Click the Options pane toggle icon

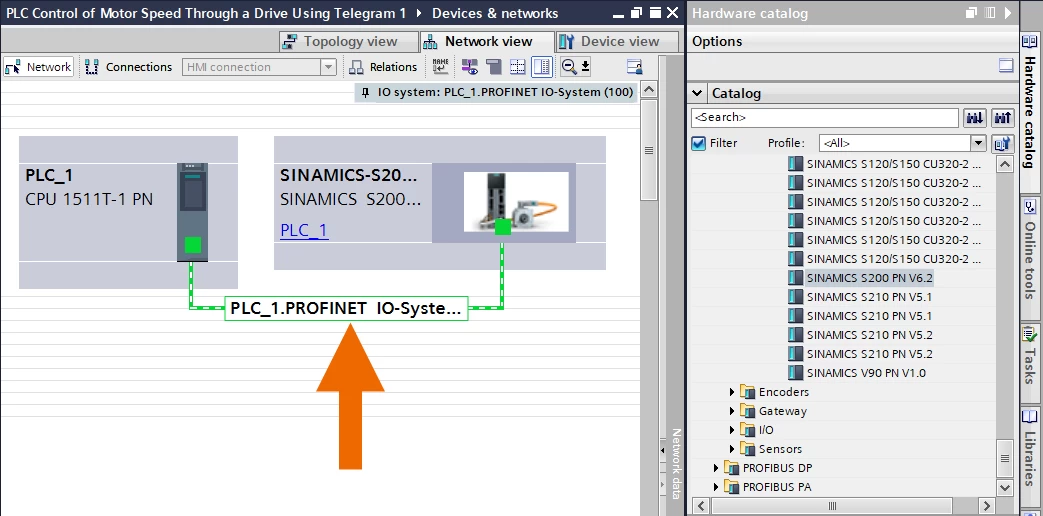click(x=1006, y=65)
